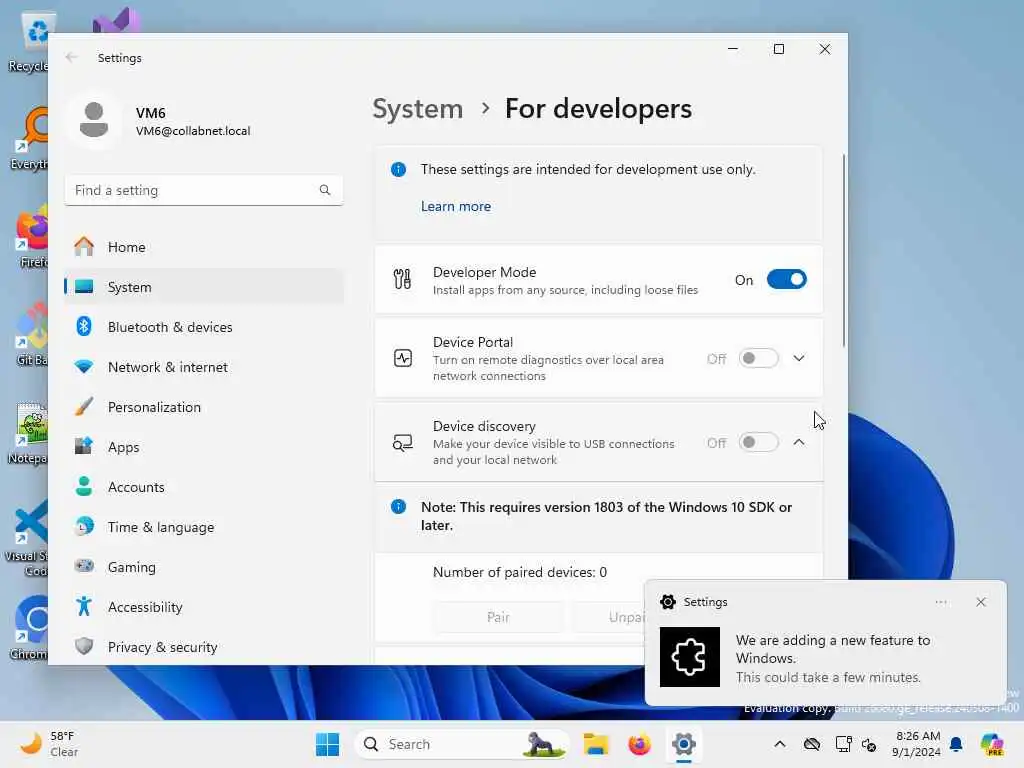Show hidden icons tray chevron
Image resolution: width=1024 pixels, height=768 pixels.
[x=780, y=744]
